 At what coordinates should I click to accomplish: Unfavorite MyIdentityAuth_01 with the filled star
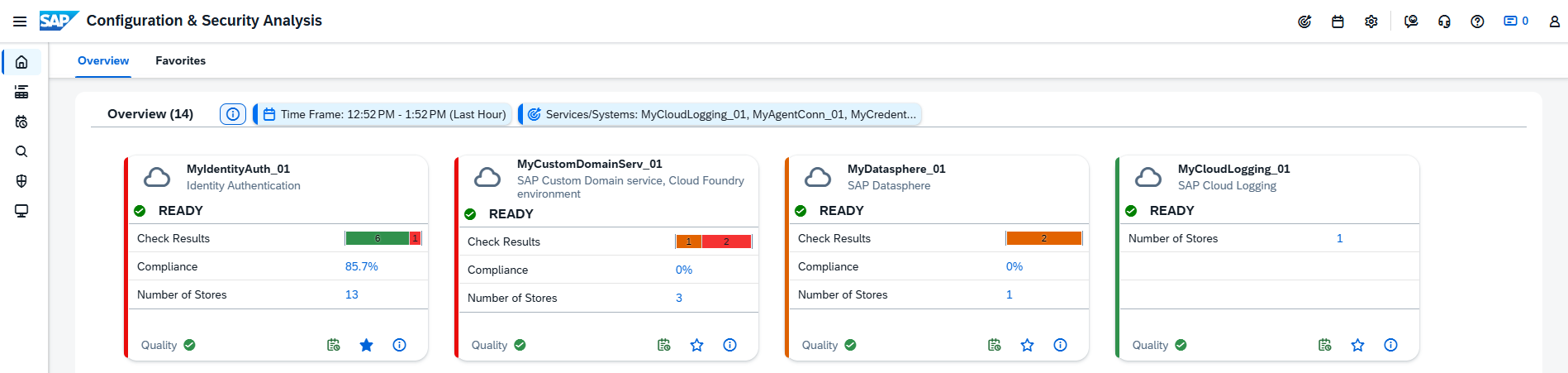coord(366,345)
